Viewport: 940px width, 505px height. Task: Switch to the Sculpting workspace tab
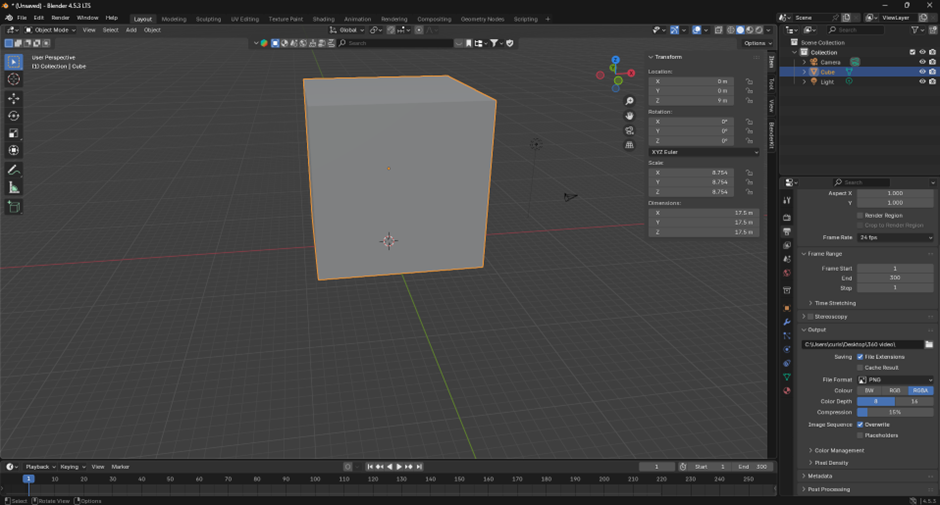pyautogui.click(x=208, y=18)
